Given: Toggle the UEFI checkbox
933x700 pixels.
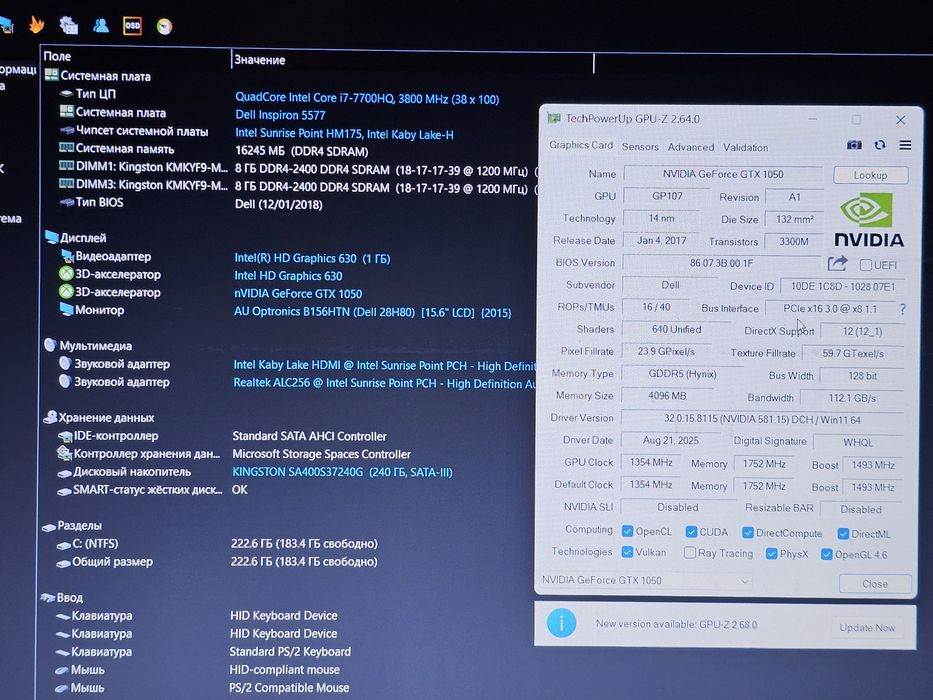Looking at the screenshot, I should (866, 265).
